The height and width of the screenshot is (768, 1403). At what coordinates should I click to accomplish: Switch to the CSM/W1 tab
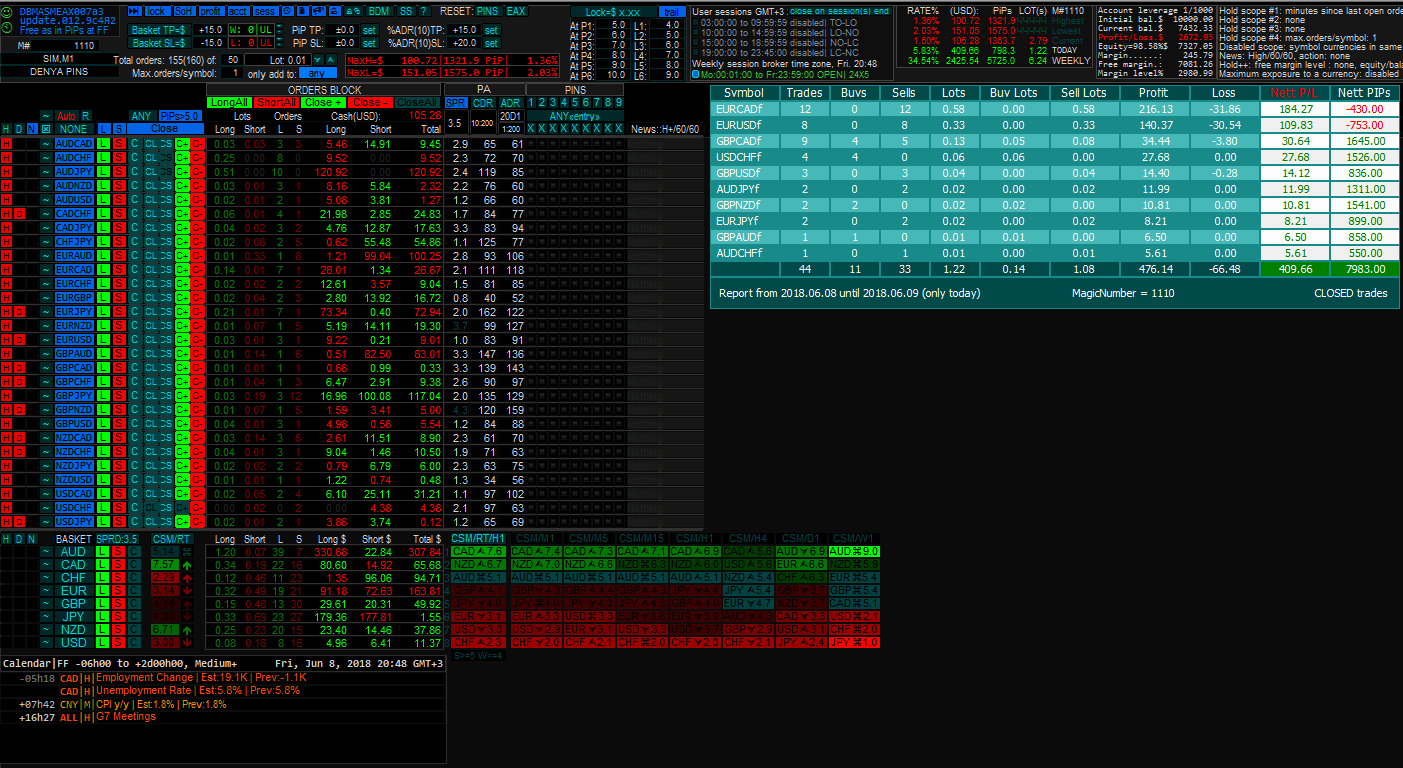pyautogui.click(x=853, y=539)
